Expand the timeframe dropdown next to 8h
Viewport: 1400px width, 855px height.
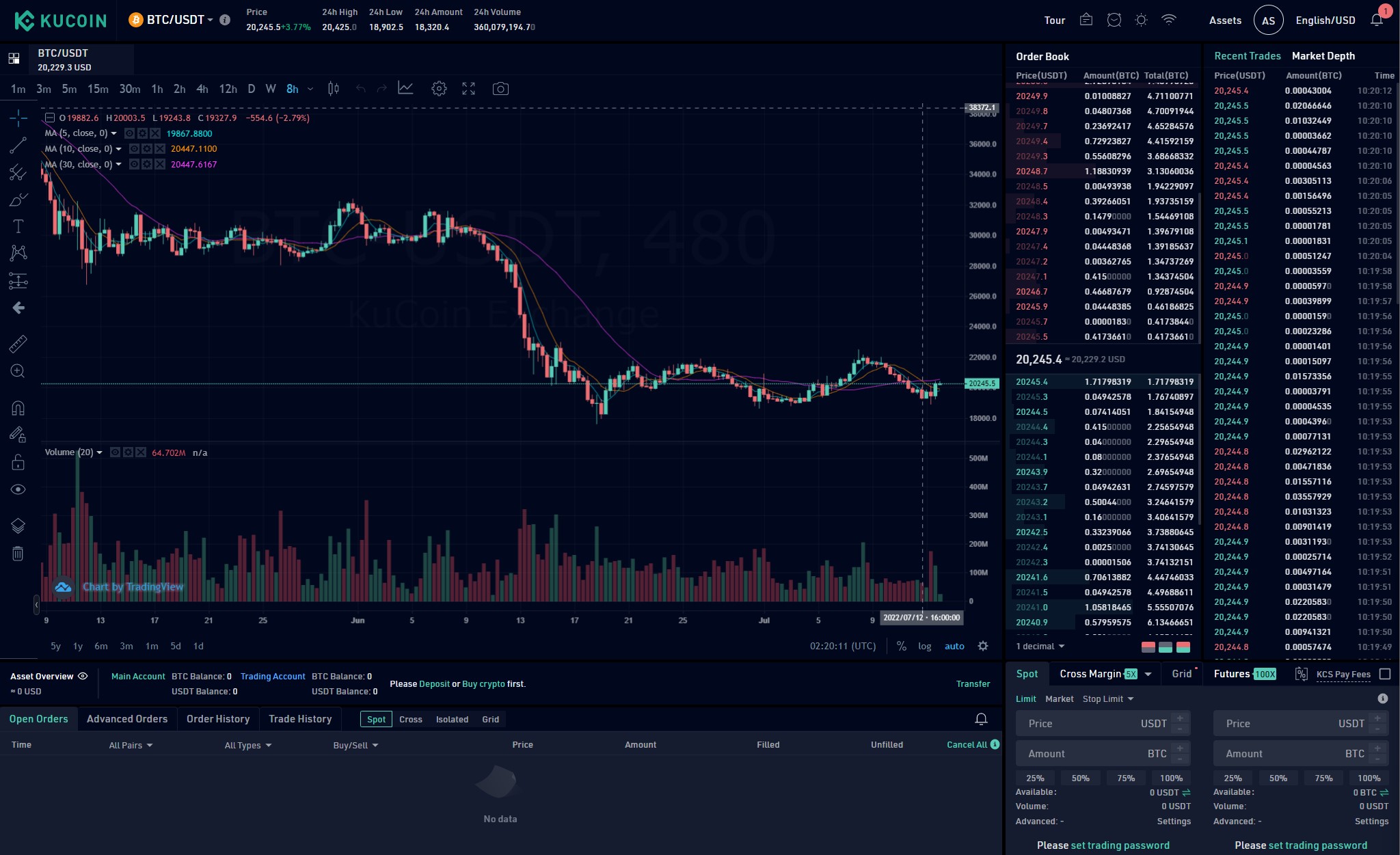pos(310,89)
